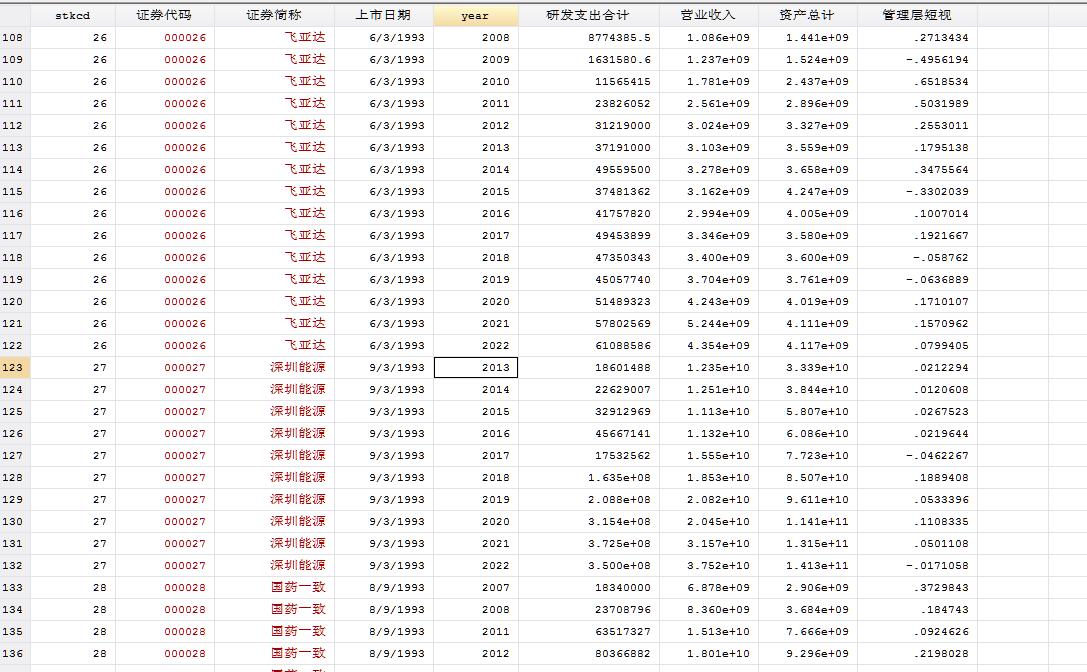Click 9/3/1993 date cell in row 130

[x=384, y=522]
